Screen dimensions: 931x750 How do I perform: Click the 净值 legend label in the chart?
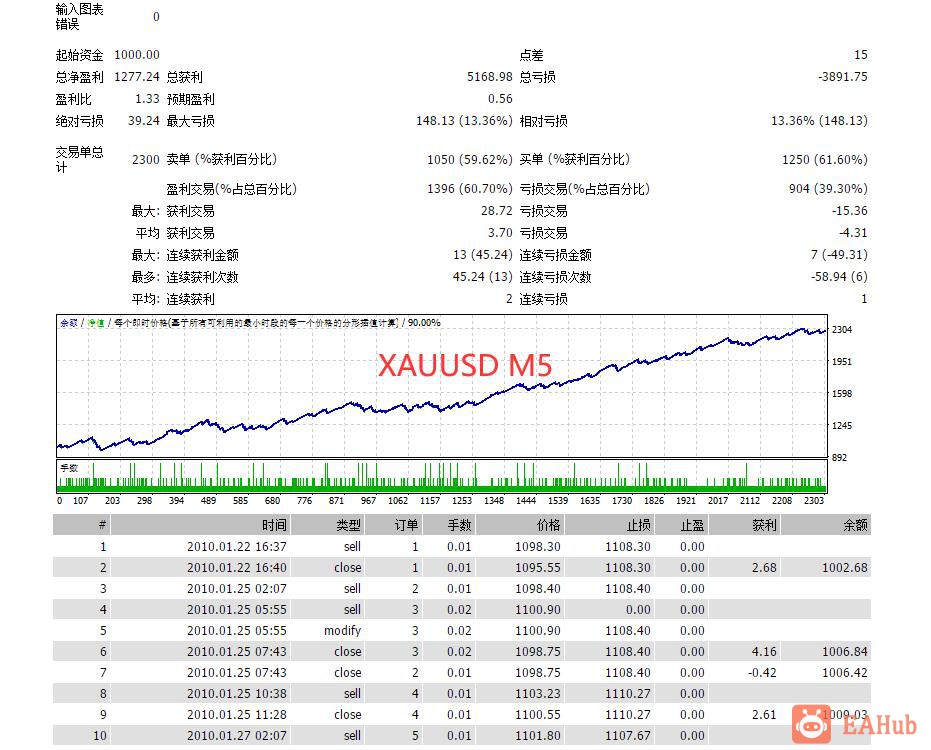tap(96, 323)
